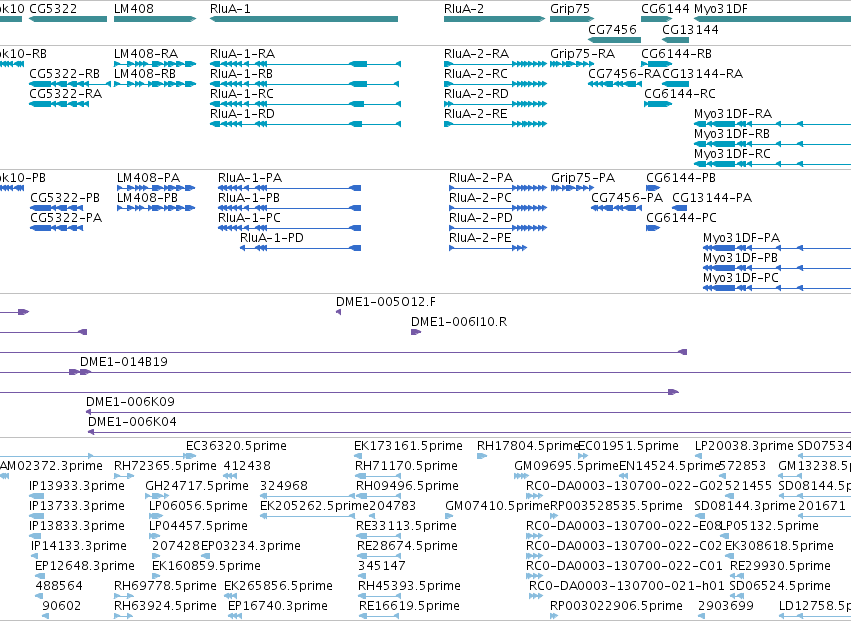Screen dimensions: 851x621
Task: Select the RluA-1 gene bar
Action: click(x=304, y=19)
